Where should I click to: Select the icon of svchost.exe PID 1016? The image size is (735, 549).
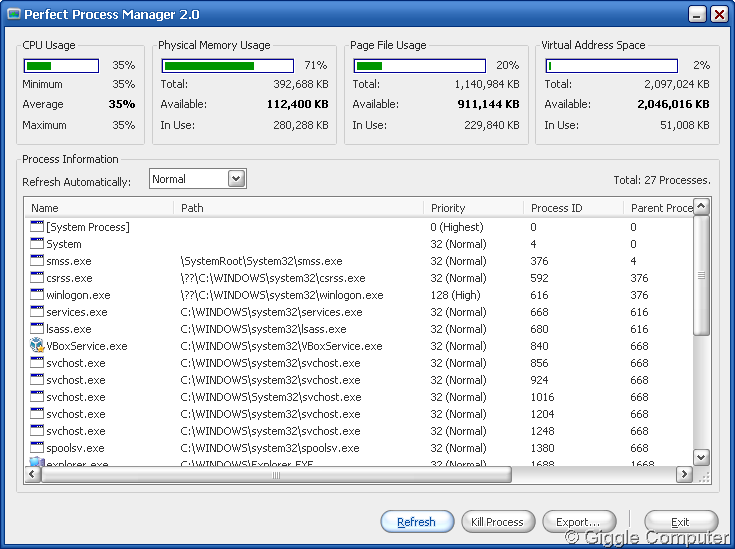pyautogui.click(x=37, y=397)
